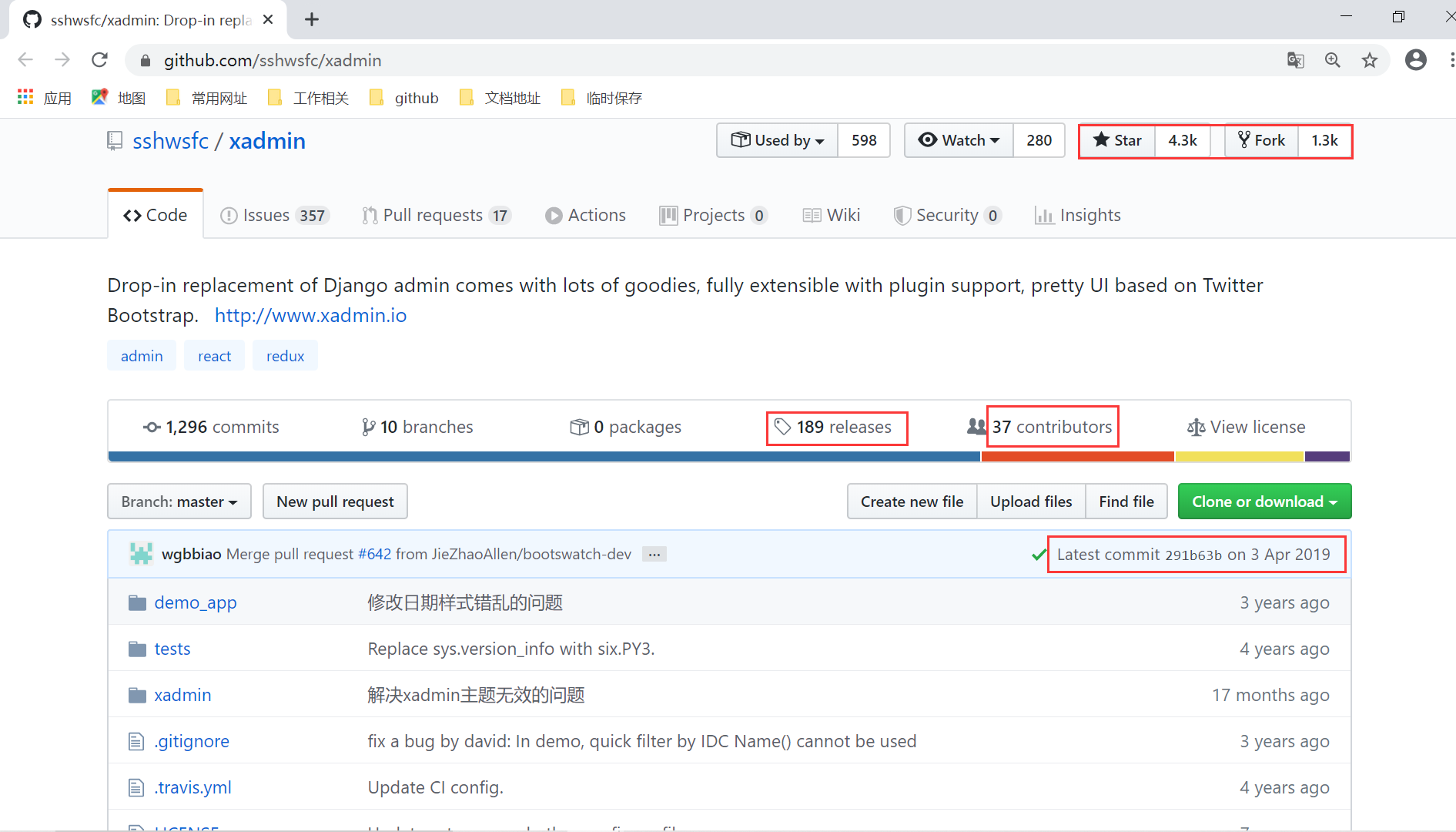Expand the Branch: master dropdown
Viewport: 1456px width, 832px height.
(179, 502)
